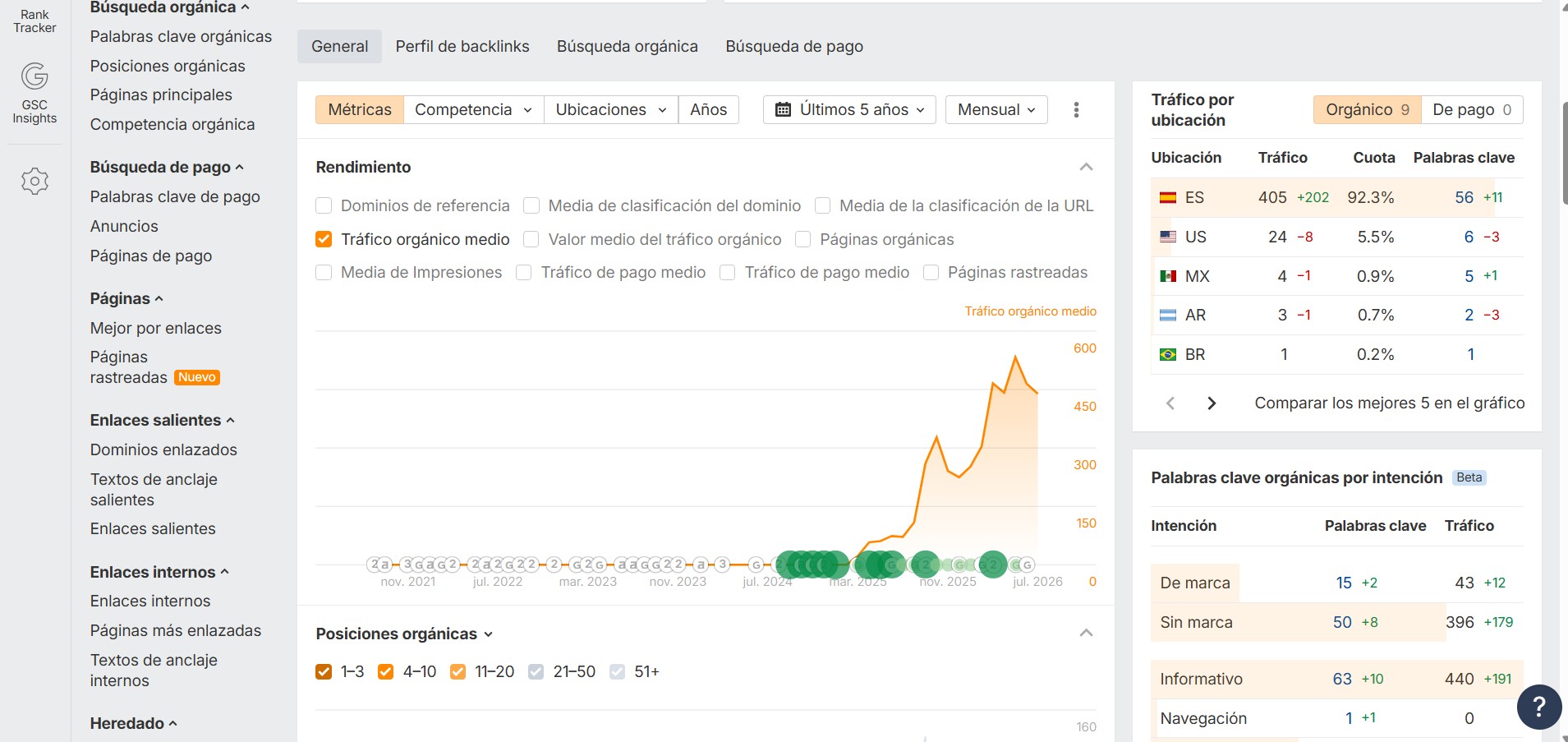
Task: Select Métricas view button
Action: [360, 109]
